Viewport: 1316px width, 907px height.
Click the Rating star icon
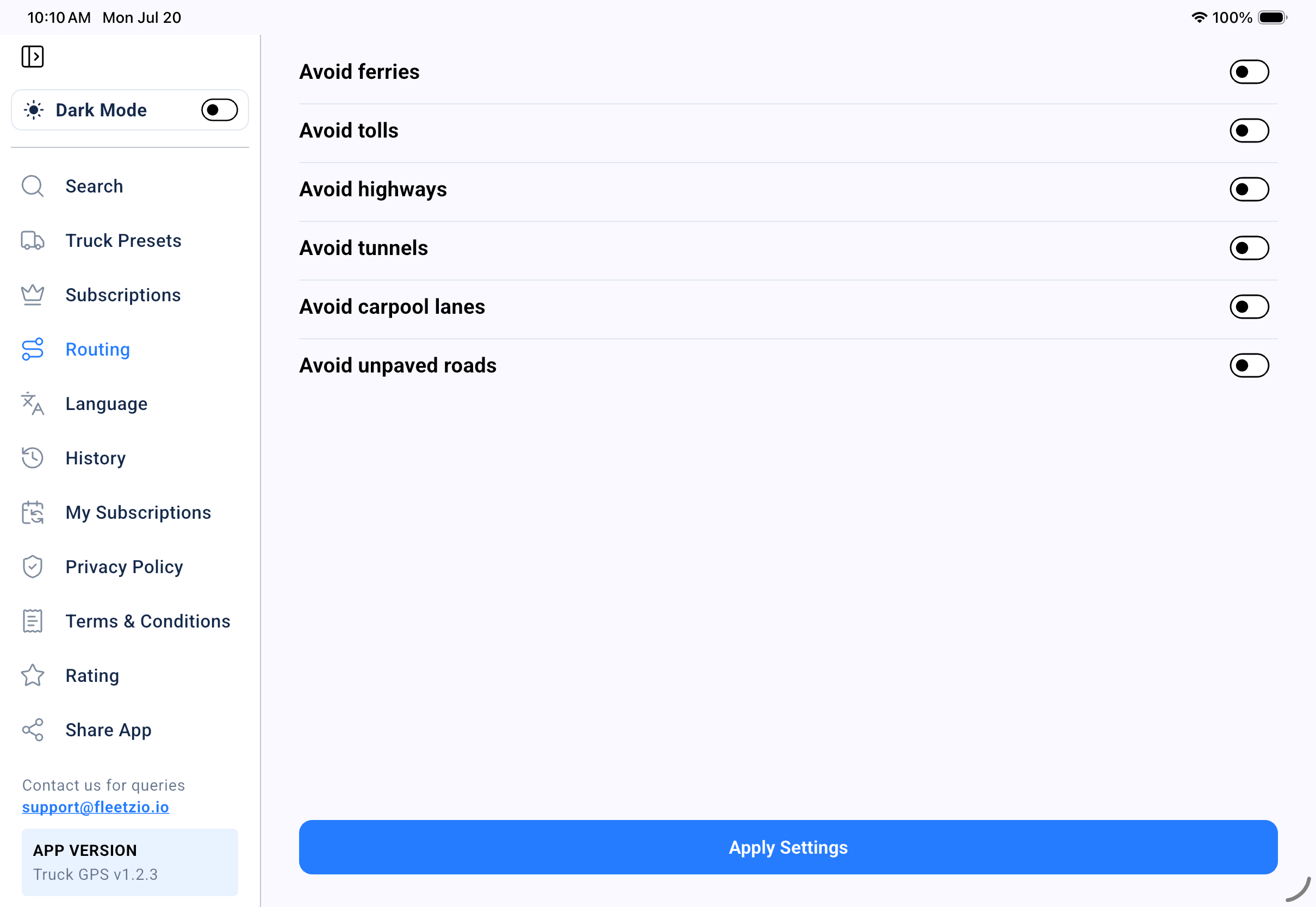tap(33, 675)
